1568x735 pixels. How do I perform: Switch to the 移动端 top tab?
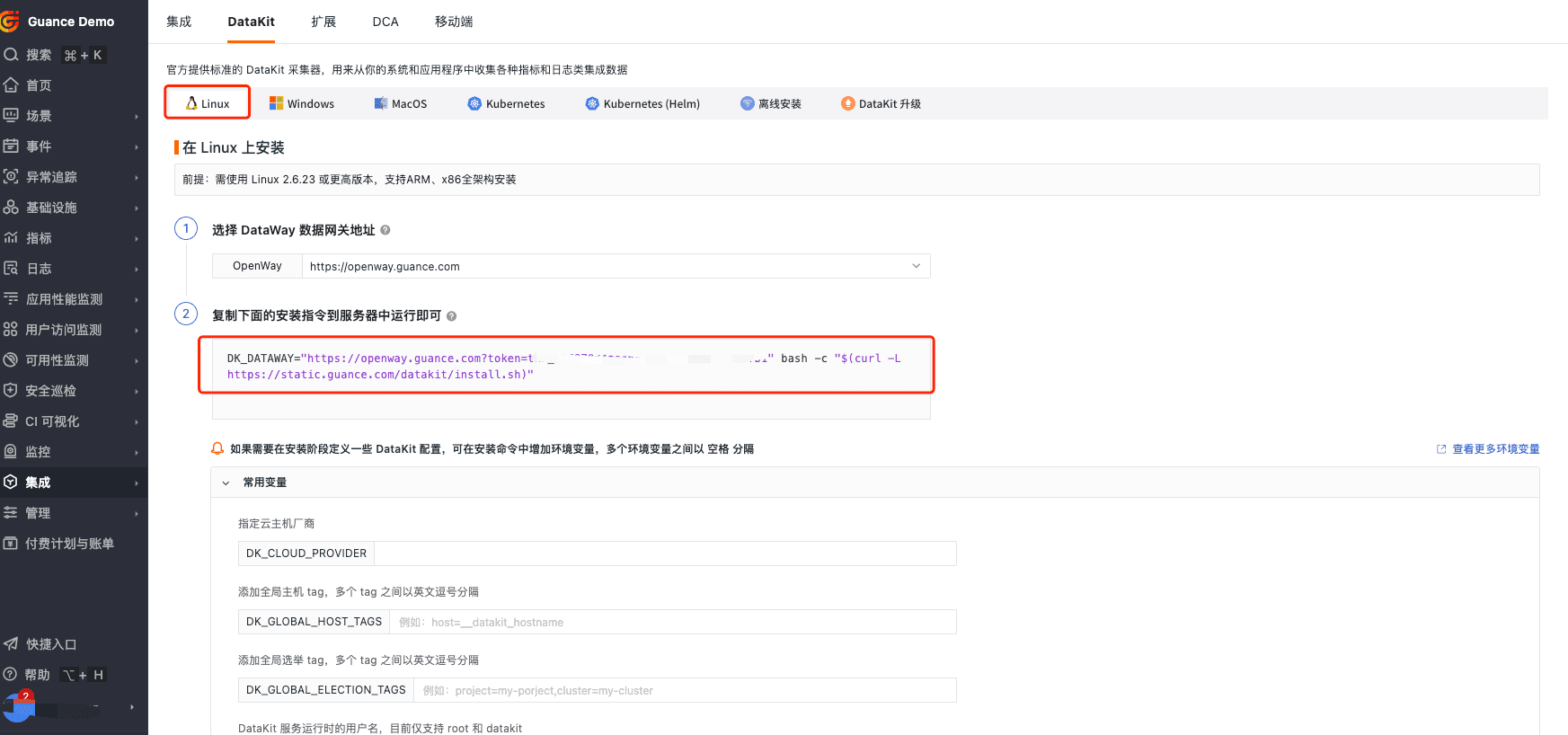[x=454, y=22]
